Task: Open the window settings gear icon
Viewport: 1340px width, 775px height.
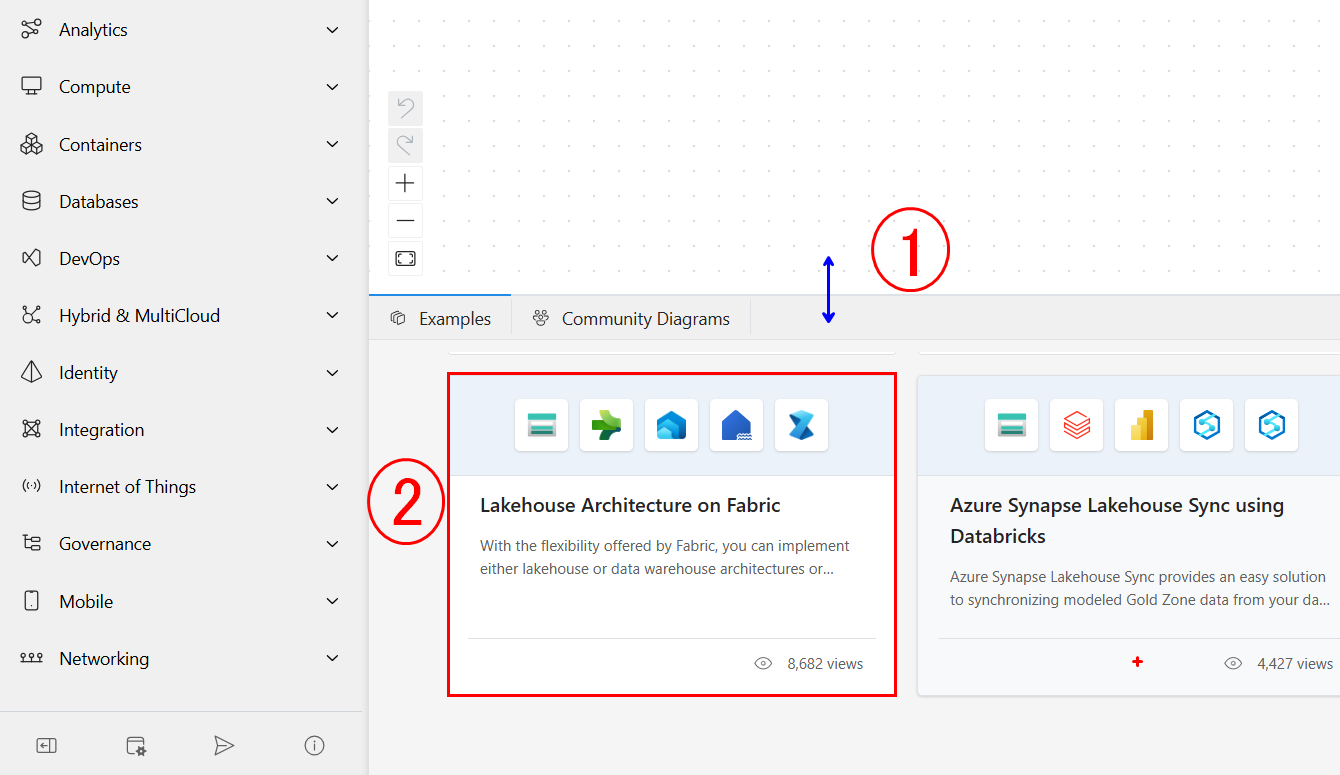Action: coord(136,745)
